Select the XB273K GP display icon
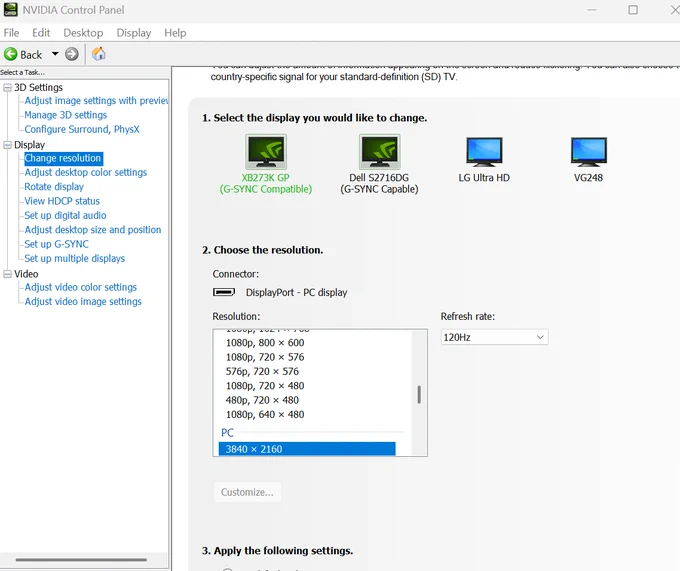 click(266, 152)
